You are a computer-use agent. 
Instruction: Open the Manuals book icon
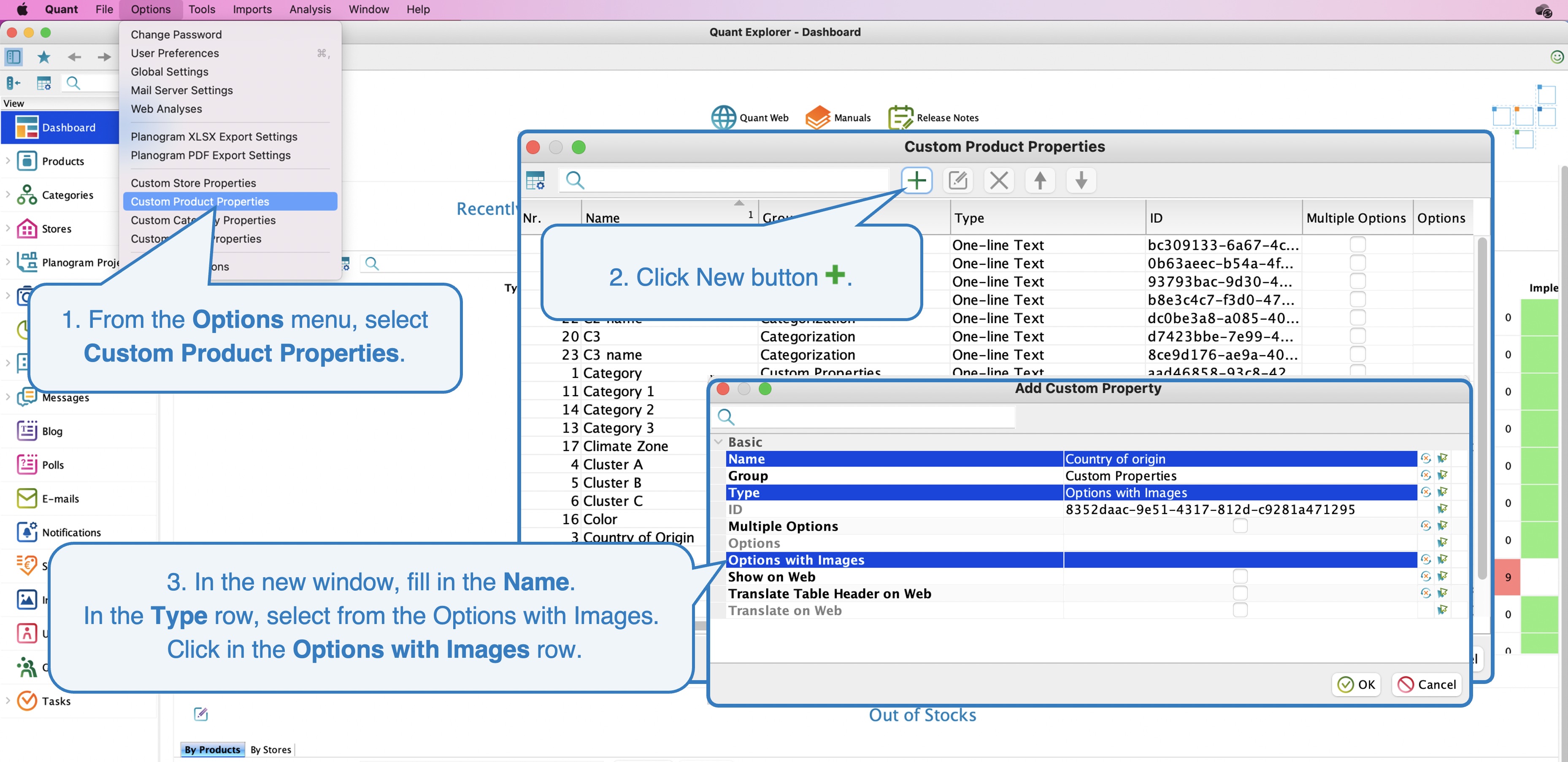[x=817, y=117]
